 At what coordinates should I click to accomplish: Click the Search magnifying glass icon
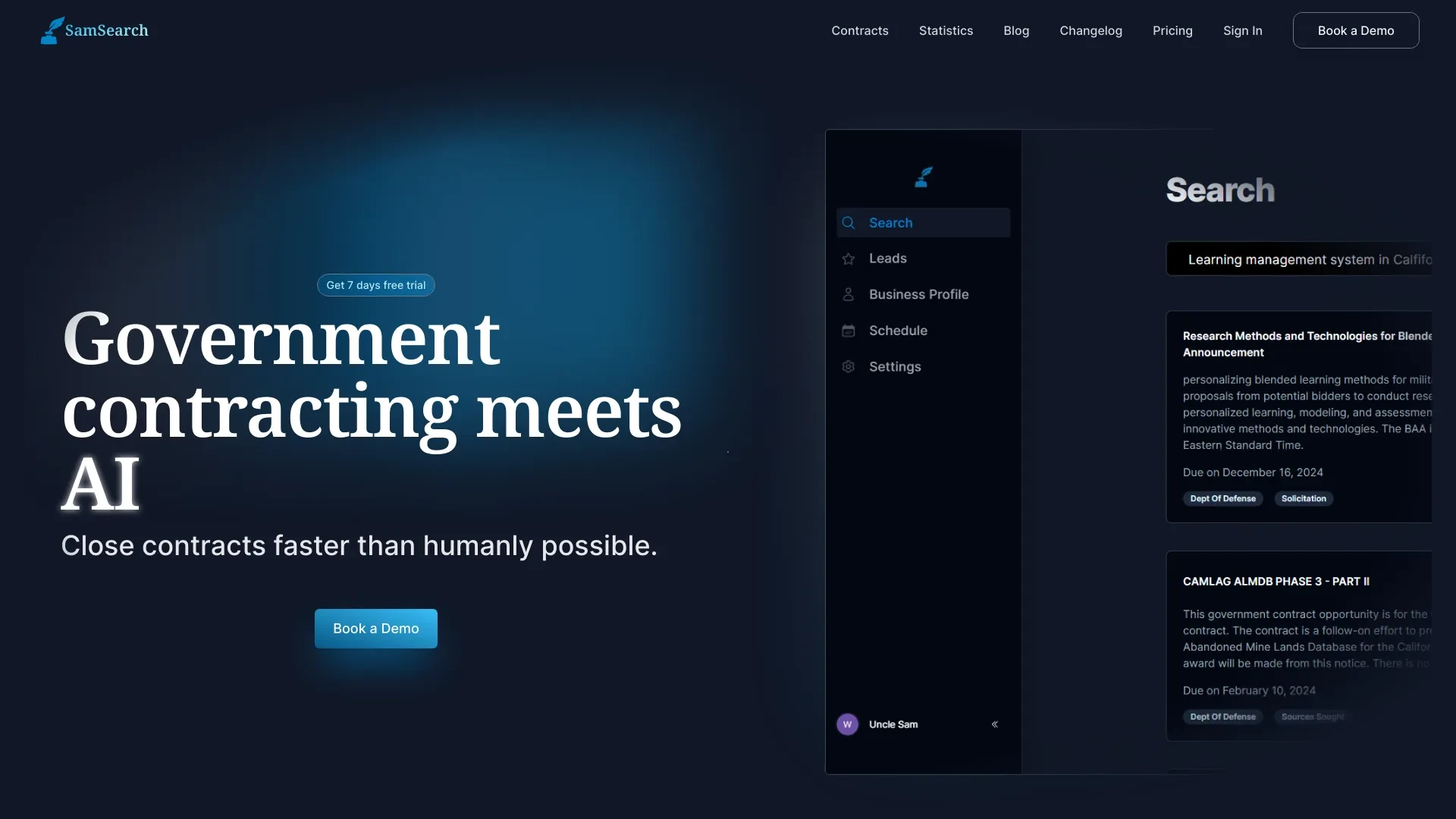(x=848, y=222)
